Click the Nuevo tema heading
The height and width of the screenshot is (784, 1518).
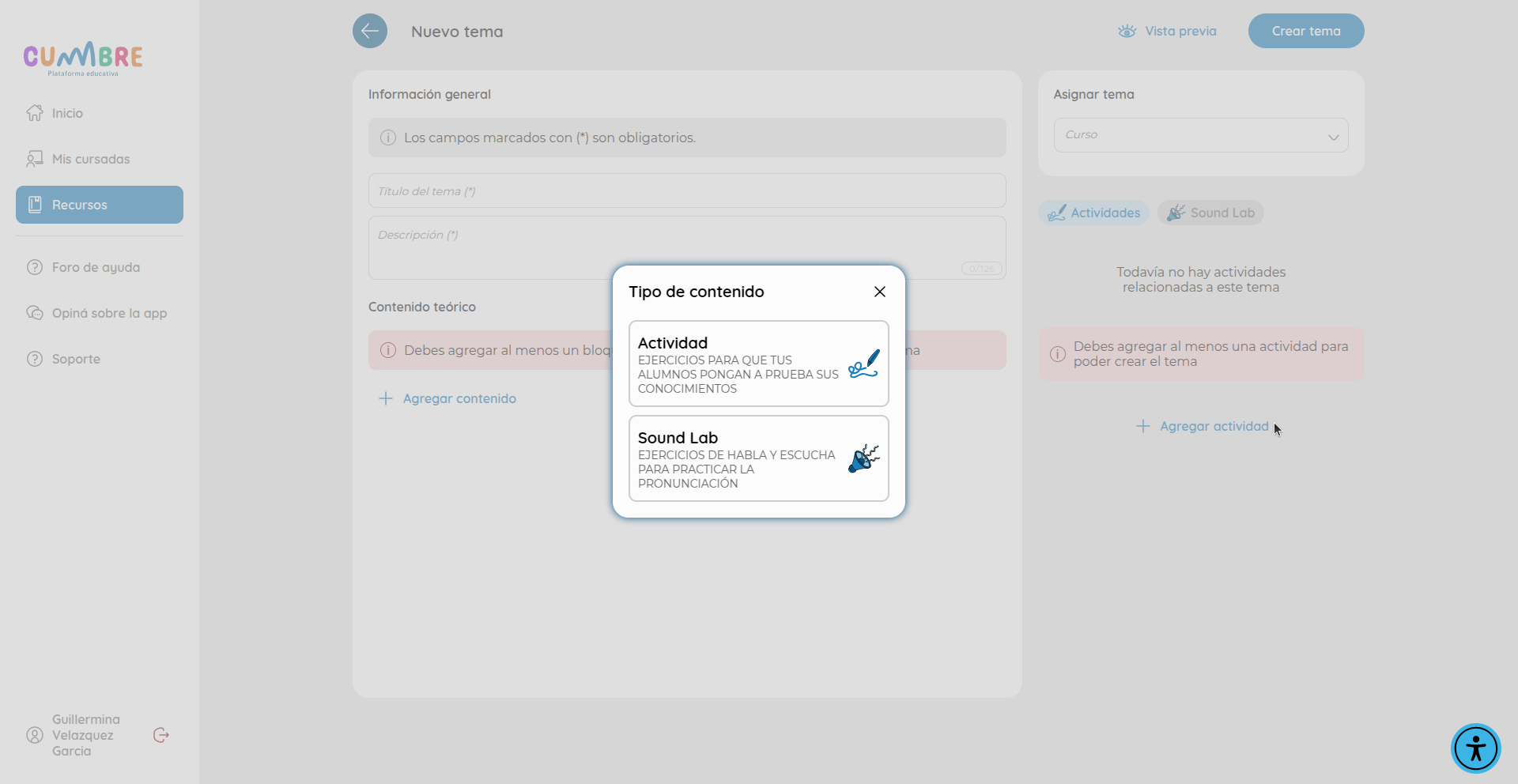457,32
